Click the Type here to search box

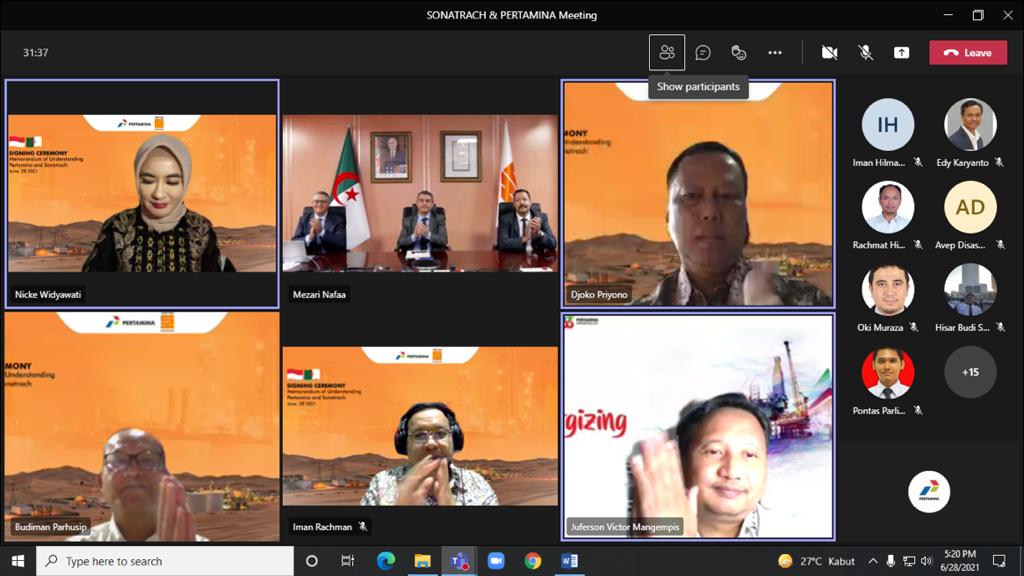(165, 561)
